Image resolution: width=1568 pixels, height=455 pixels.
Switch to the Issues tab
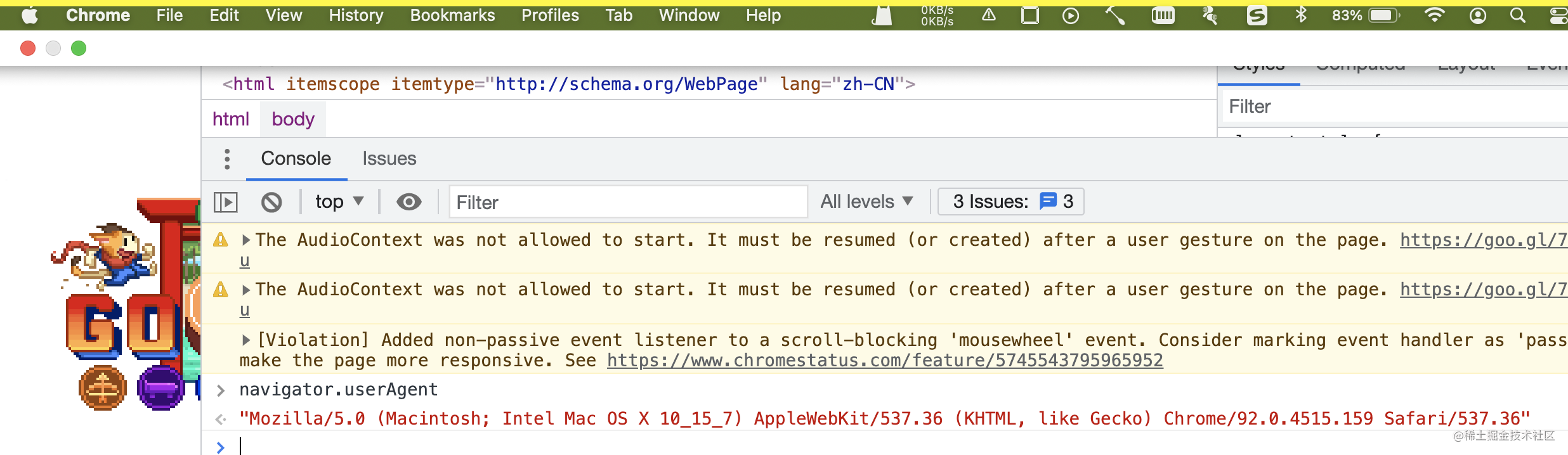[x=389, y=158]
